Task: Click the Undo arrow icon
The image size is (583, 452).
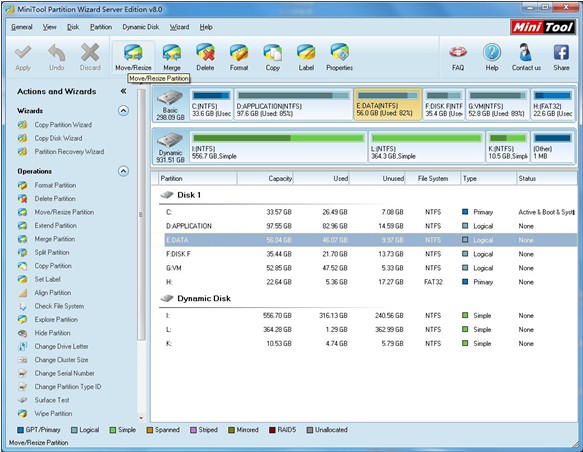Action: coord(57,52)
